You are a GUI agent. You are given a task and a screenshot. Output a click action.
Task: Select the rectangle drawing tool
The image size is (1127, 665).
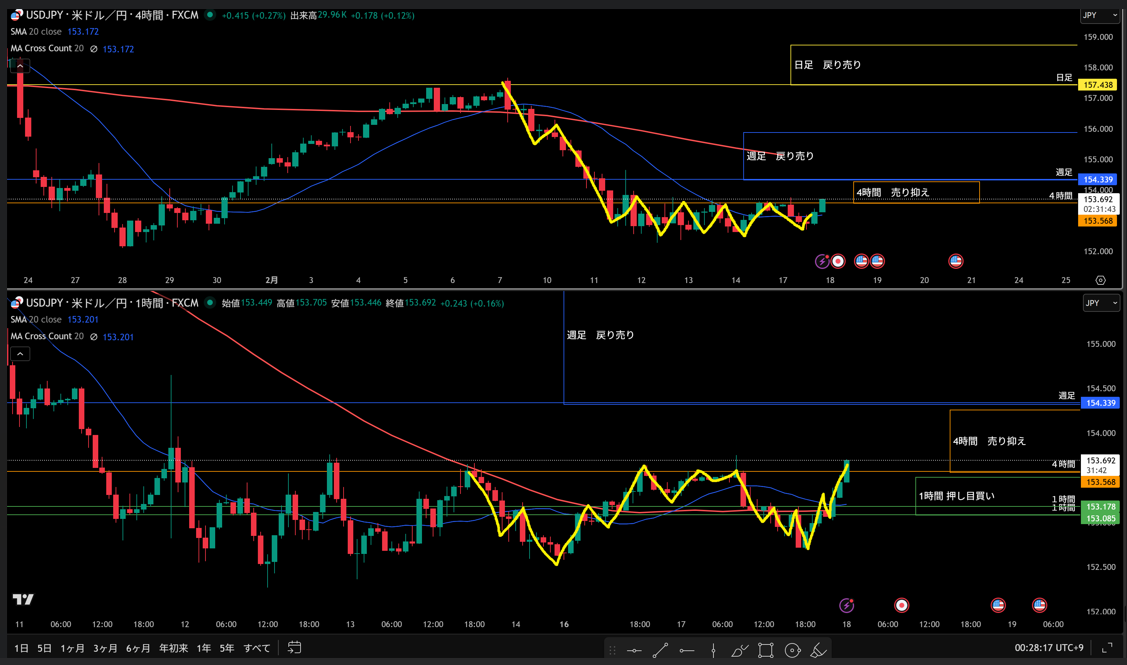click(x=766, y=650)
